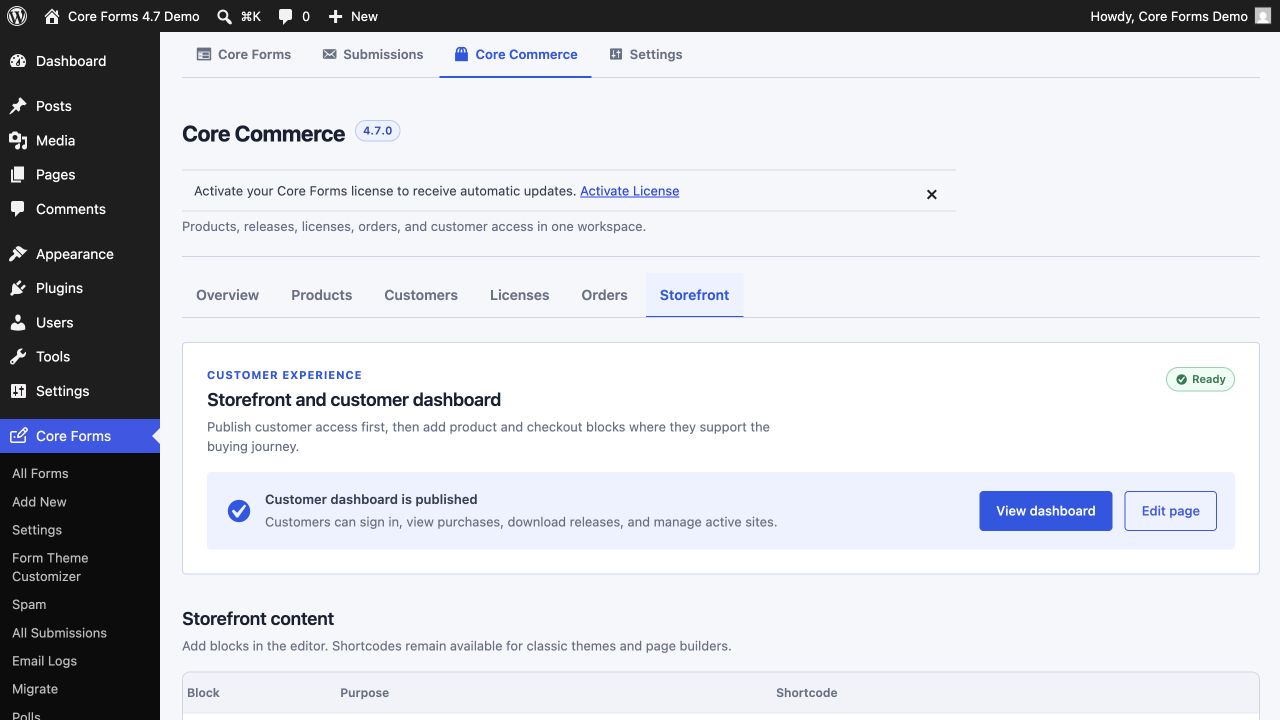Click the Core Forms tab form icon
This screenshot has width=1280, height=720.
204,54
